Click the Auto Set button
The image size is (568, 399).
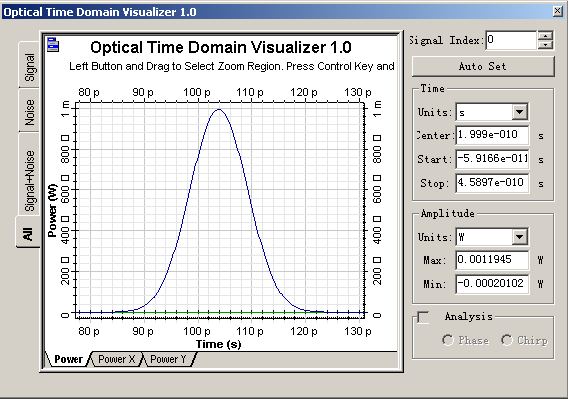[483, 66]
